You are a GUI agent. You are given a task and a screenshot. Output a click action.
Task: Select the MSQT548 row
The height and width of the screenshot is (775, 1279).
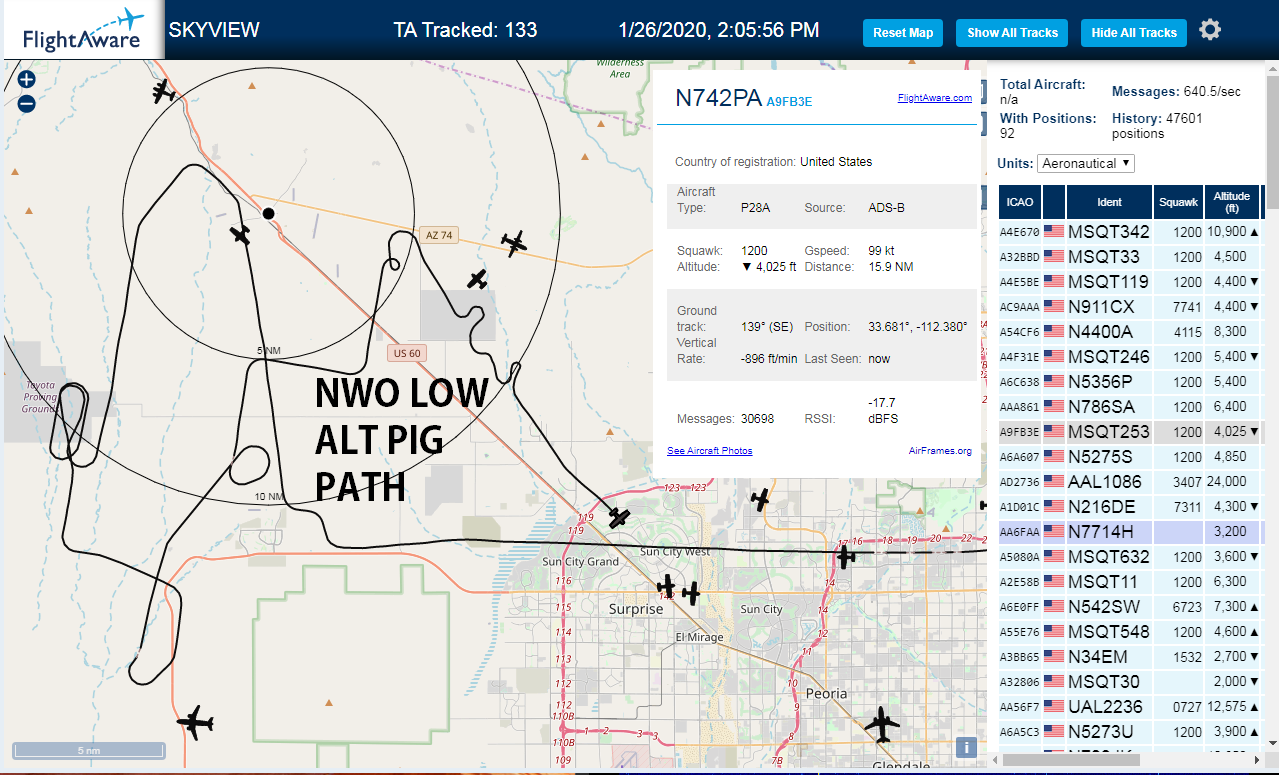1130,632
